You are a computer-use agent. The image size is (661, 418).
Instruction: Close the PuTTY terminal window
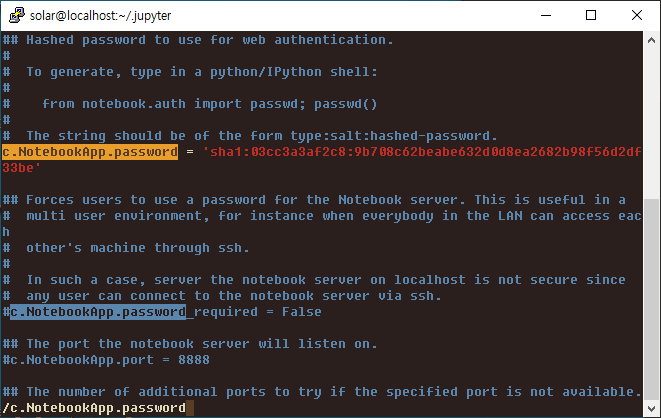pyautogui.click(x=637, y=16)
